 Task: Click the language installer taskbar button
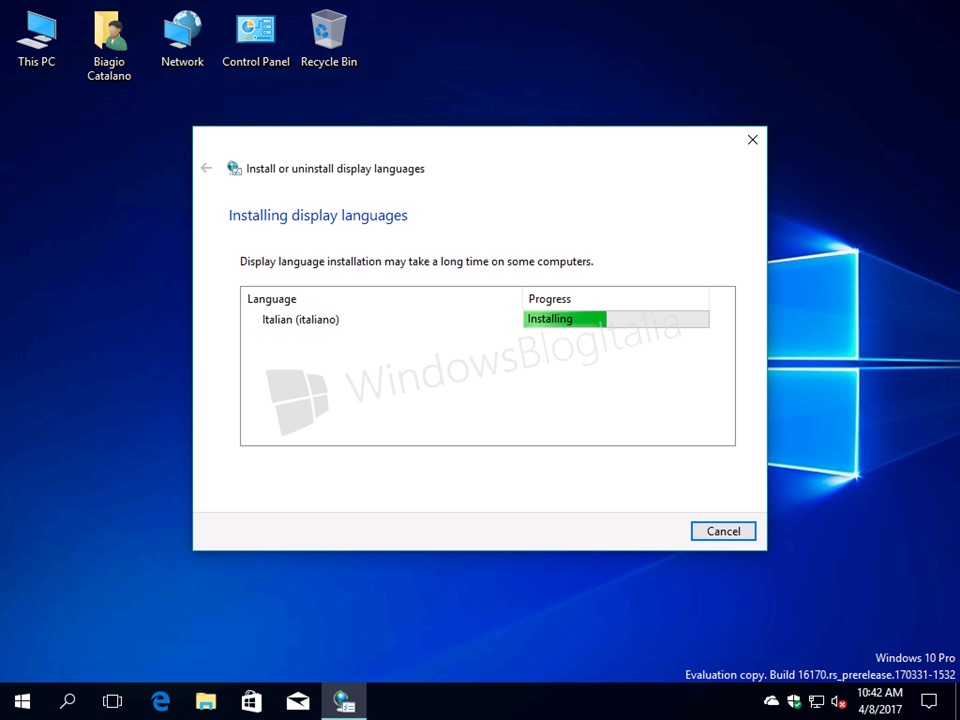click(x=343, y=701)
